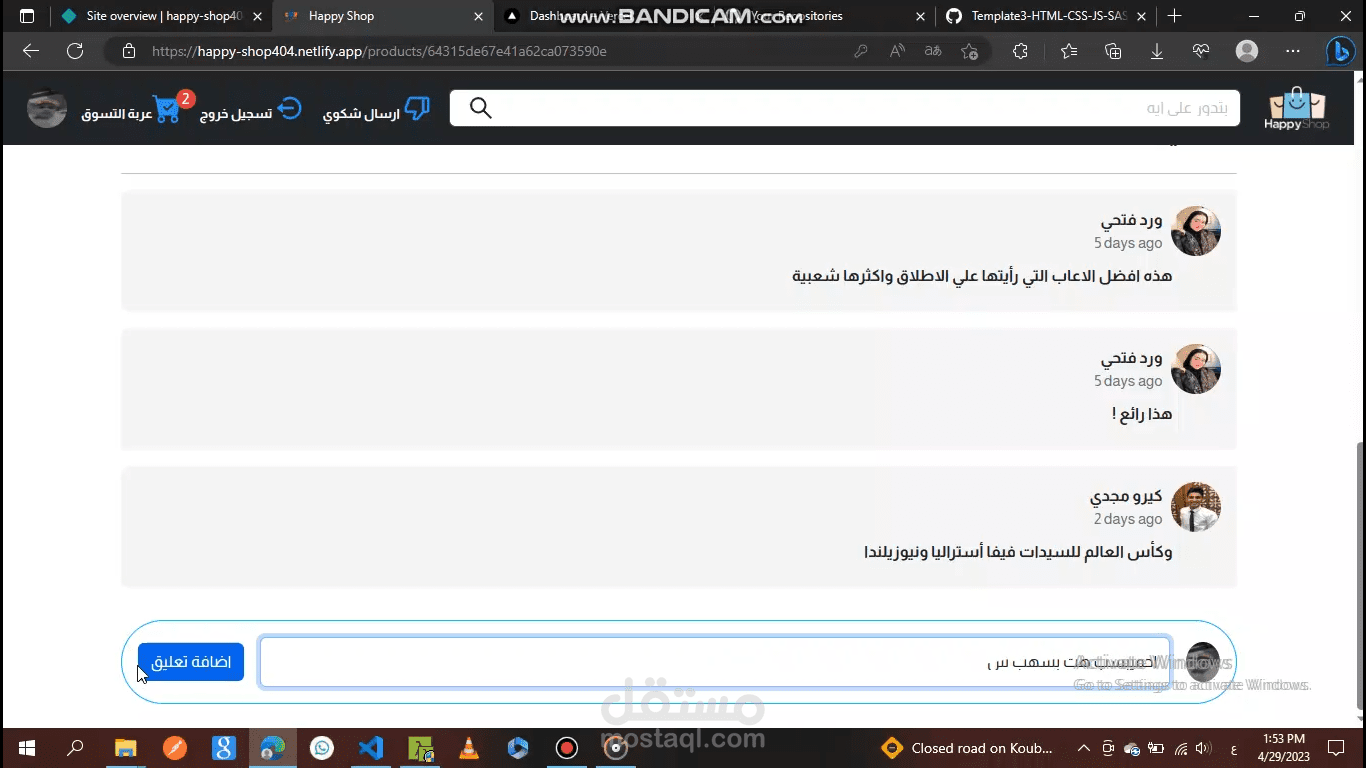Click the عربة التسوق link

pos(117,114)
